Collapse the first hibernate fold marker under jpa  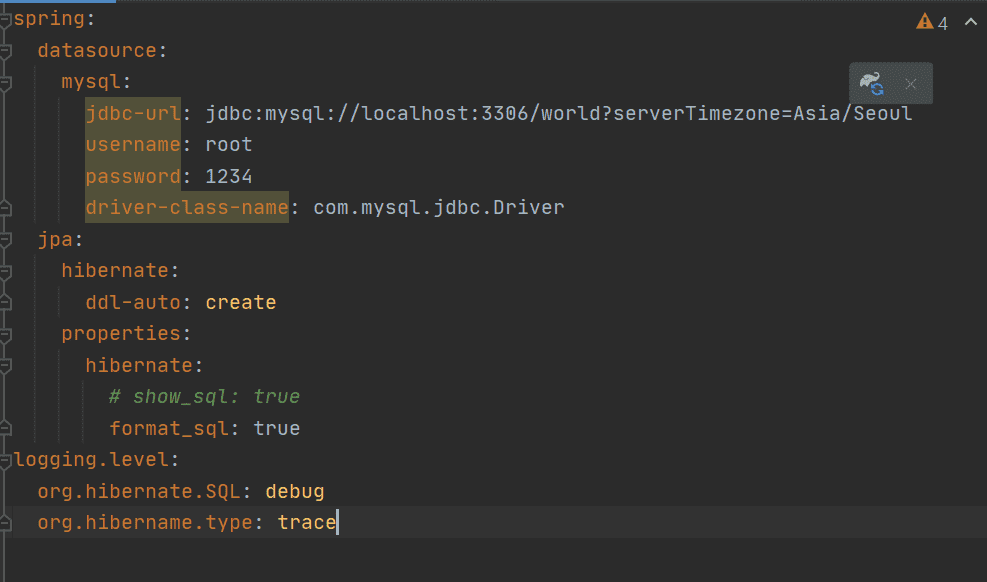5,271
